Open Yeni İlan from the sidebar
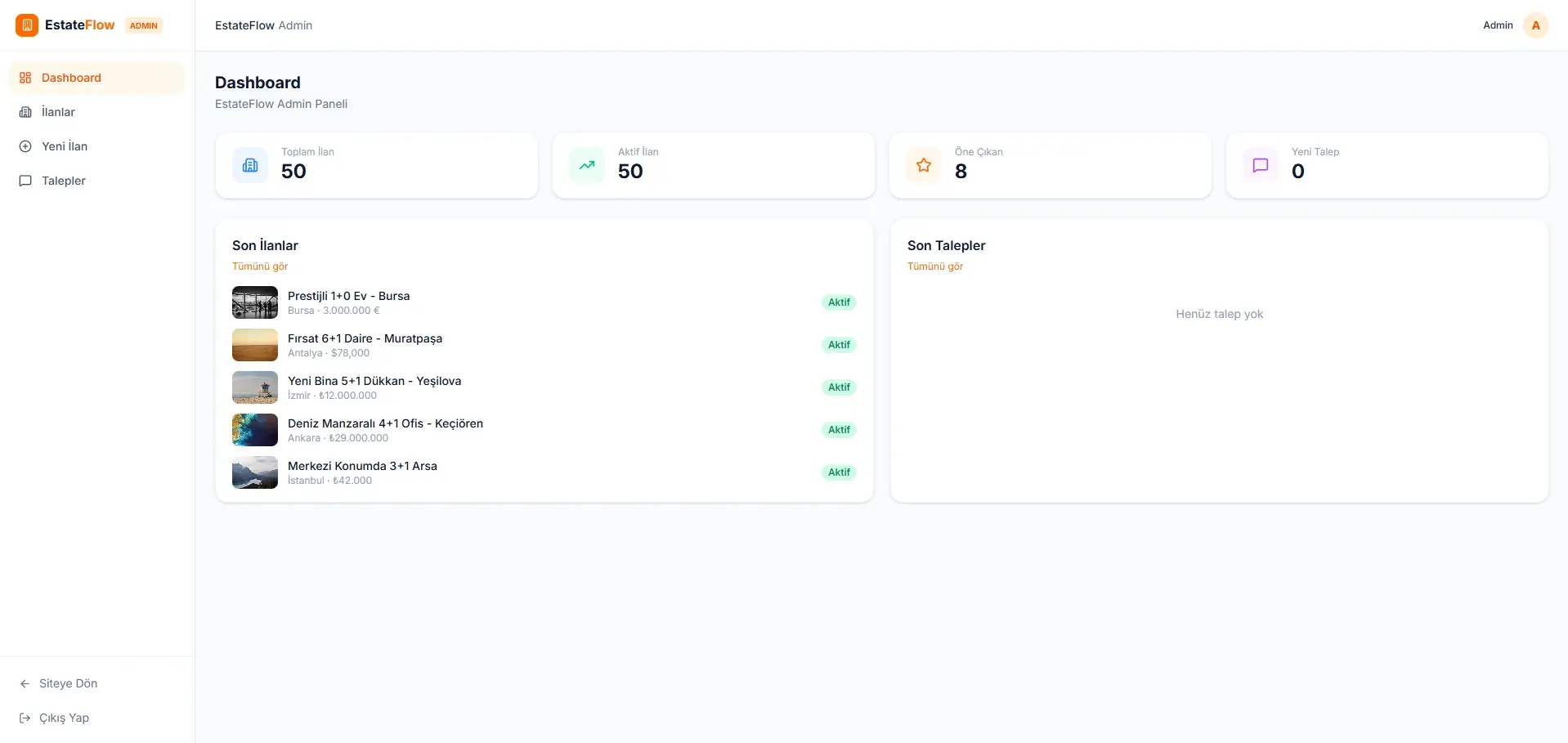The image size is (1568, 743). pos(96,146)
